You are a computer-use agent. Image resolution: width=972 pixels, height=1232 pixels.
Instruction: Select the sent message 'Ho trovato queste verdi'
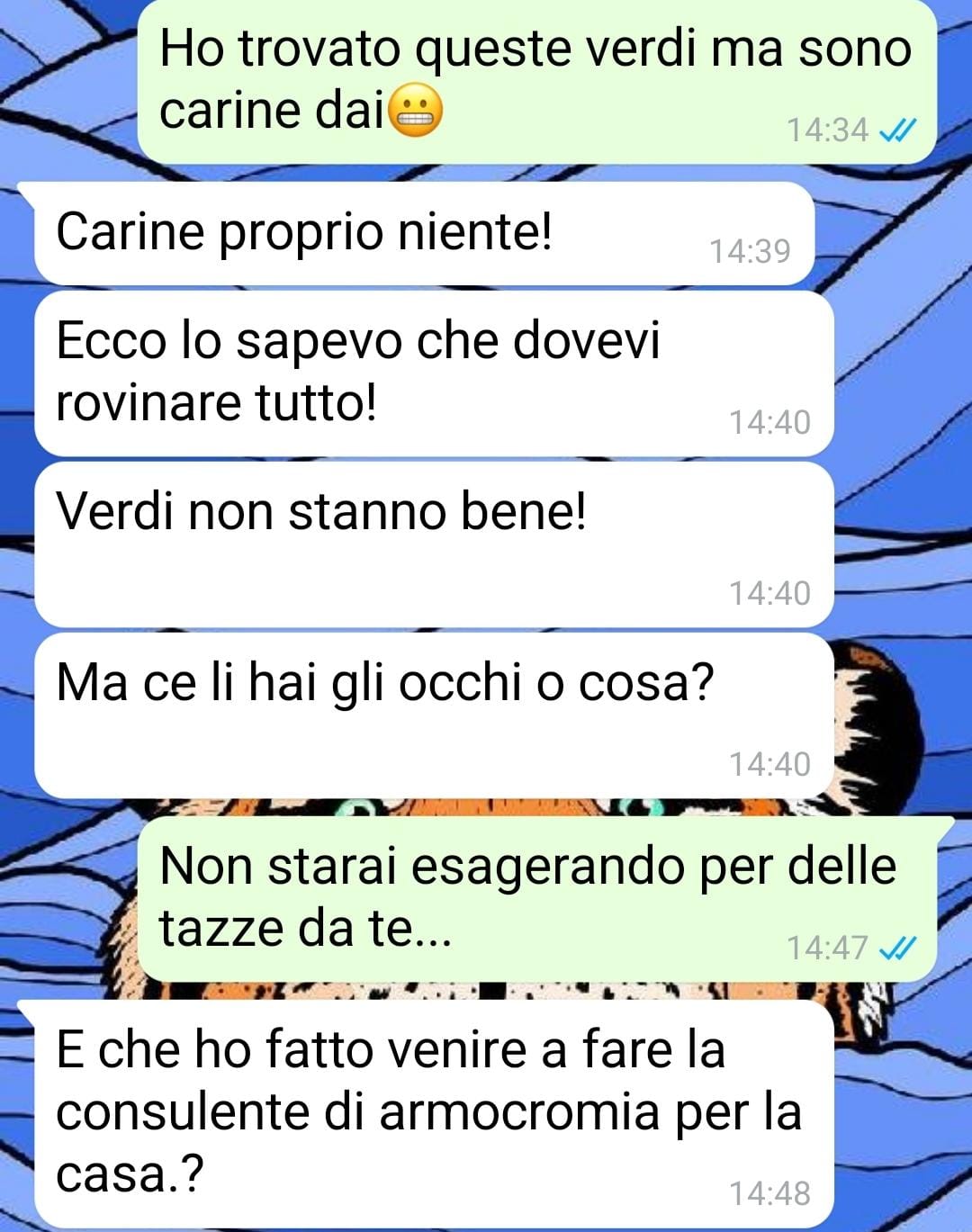click(537, 81)
